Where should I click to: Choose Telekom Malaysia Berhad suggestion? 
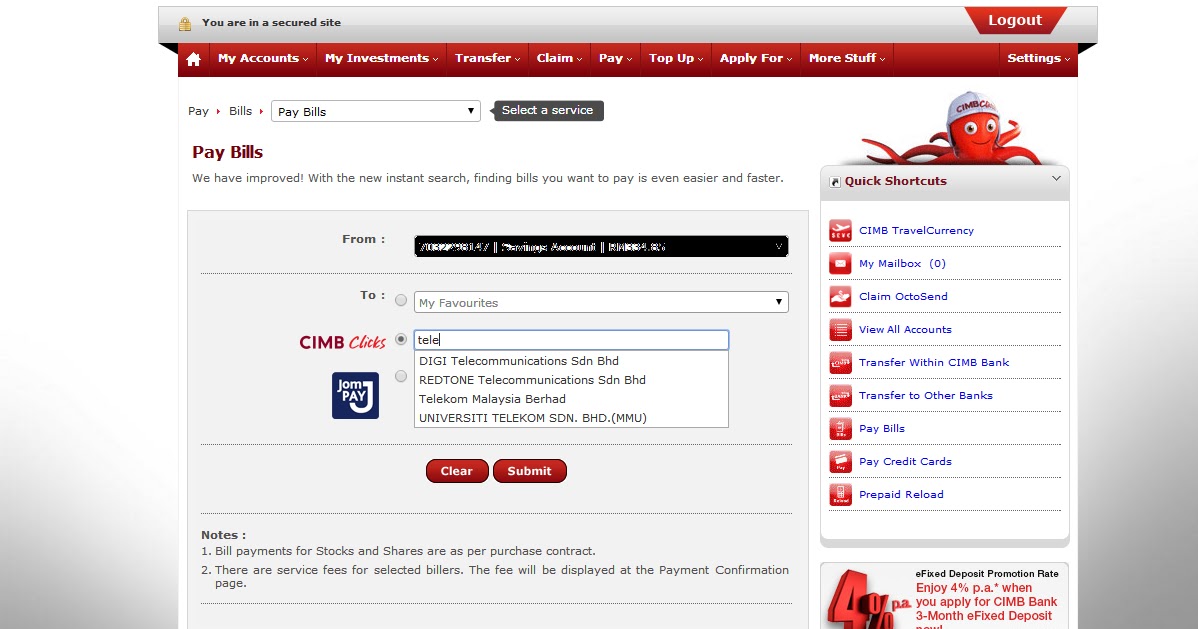pos(571,399)
